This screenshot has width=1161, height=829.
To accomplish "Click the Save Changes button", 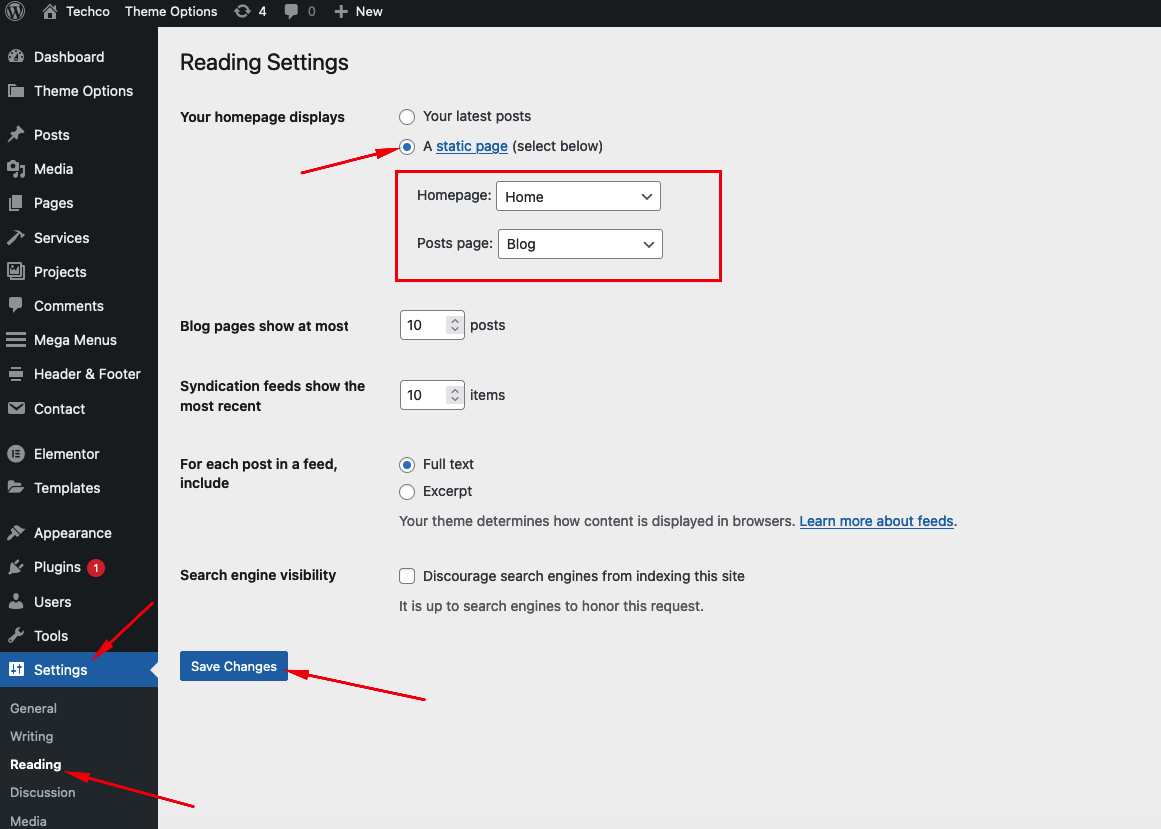I will (234, 667).
